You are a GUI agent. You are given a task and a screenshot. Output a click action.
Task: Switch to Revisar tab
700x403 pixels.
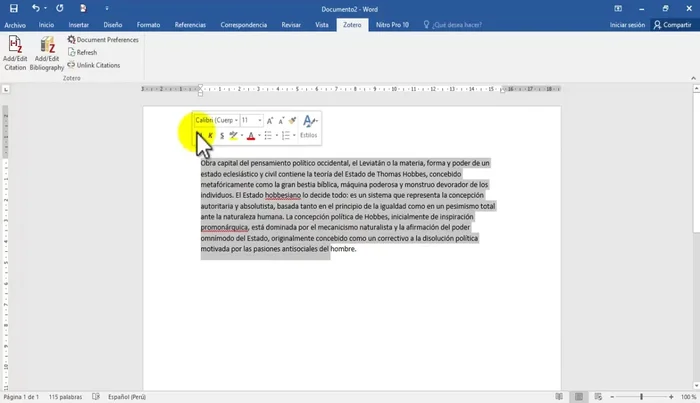pos(291,25)
